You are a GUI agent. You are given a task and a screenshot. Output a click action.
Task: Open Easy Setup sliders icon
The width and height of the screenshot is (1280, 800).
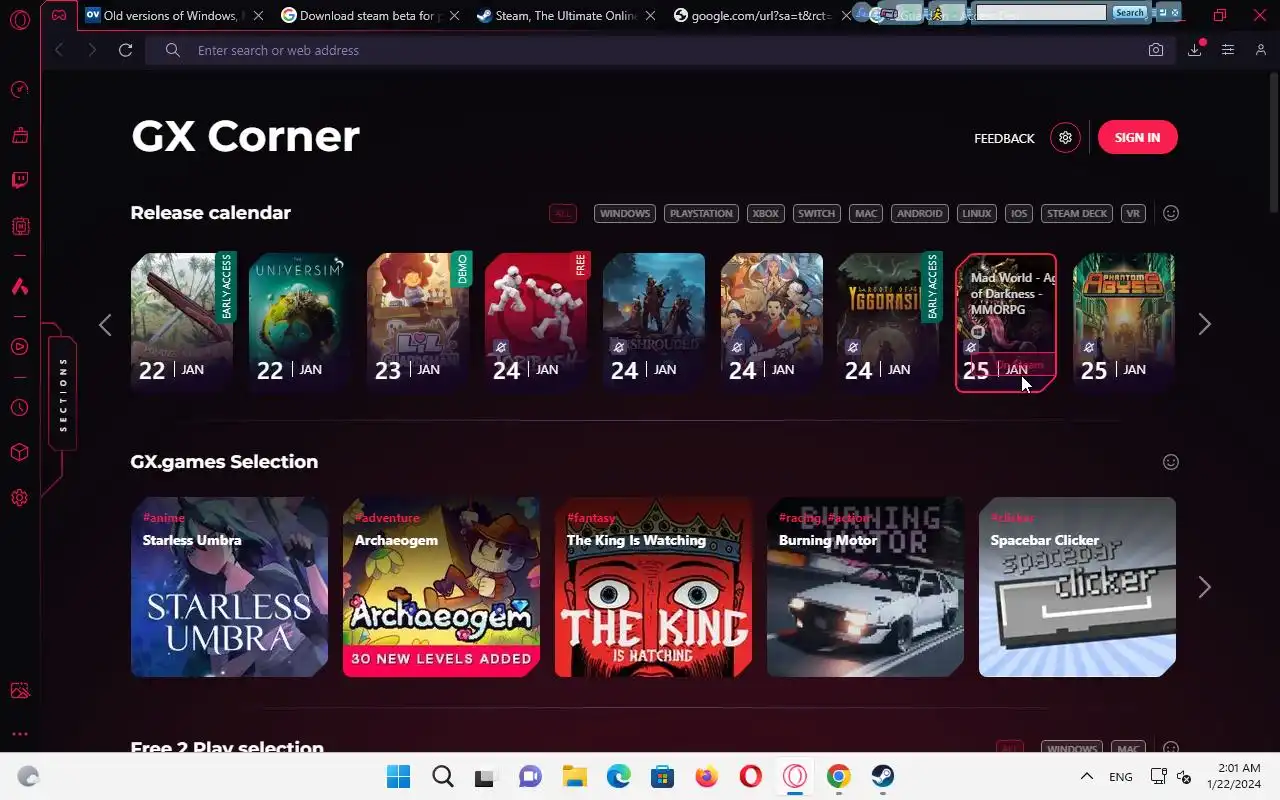tap(1228, 50)
